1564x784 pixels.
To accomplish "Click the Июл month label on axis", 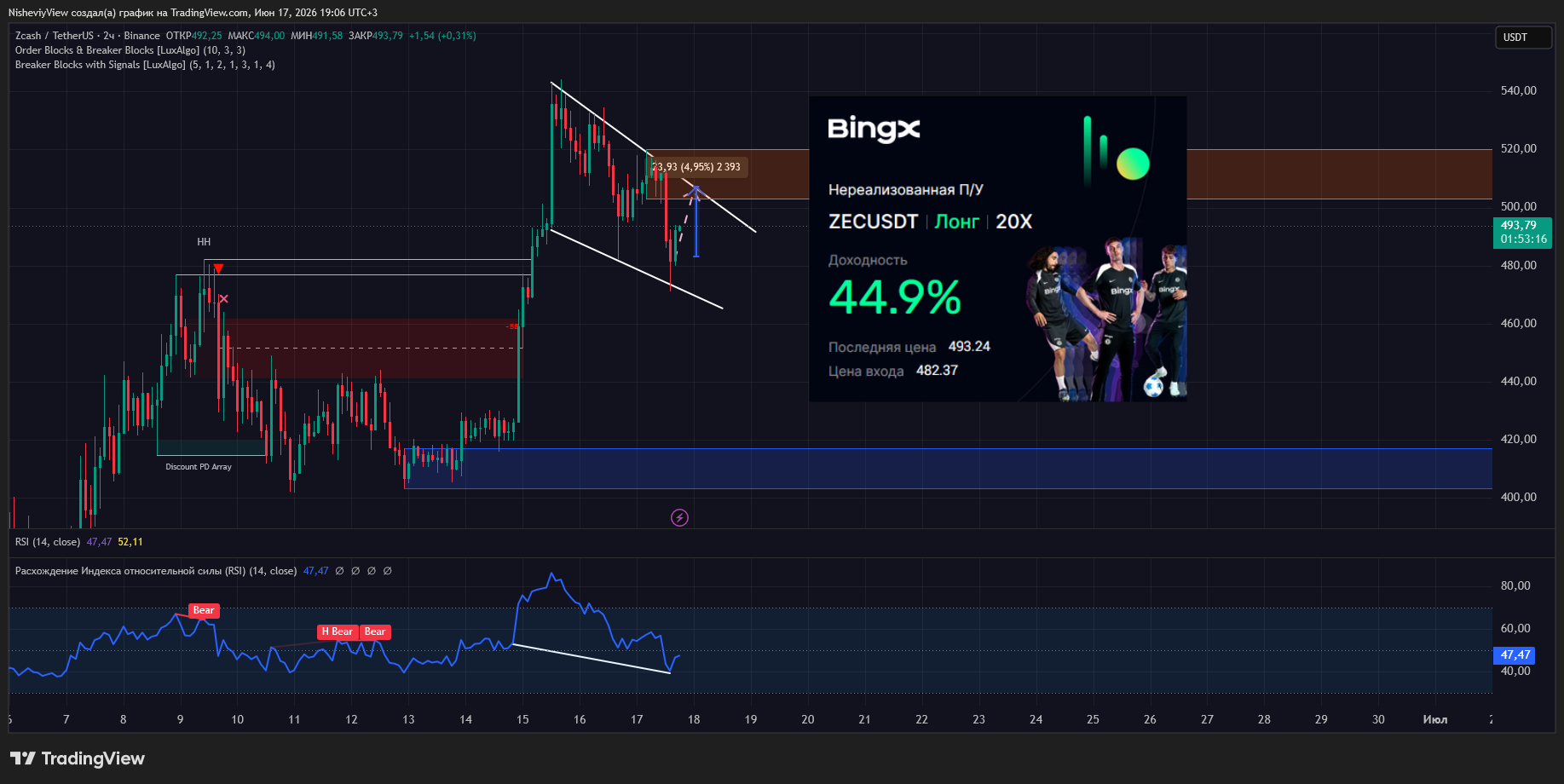I will pos(1435,719).
